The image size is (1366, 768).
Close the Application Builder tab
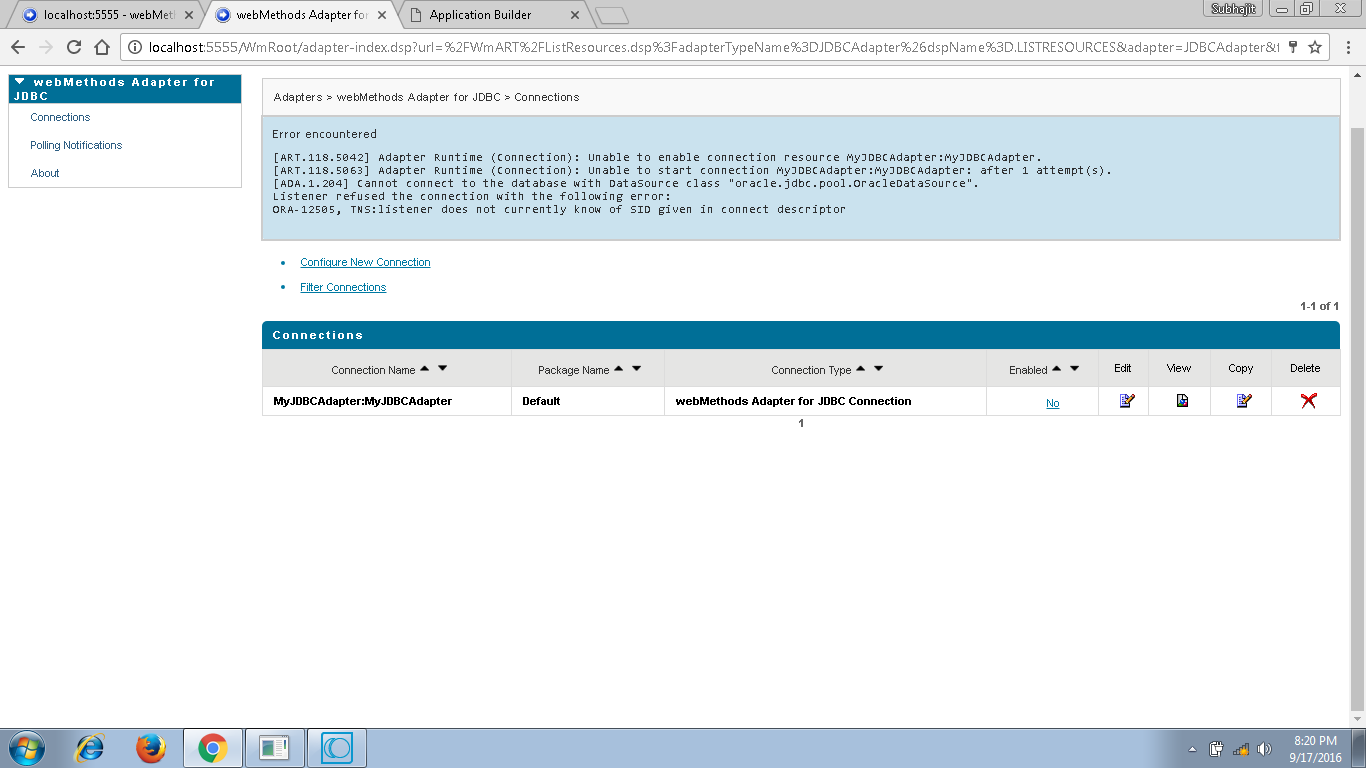point(574,15)
